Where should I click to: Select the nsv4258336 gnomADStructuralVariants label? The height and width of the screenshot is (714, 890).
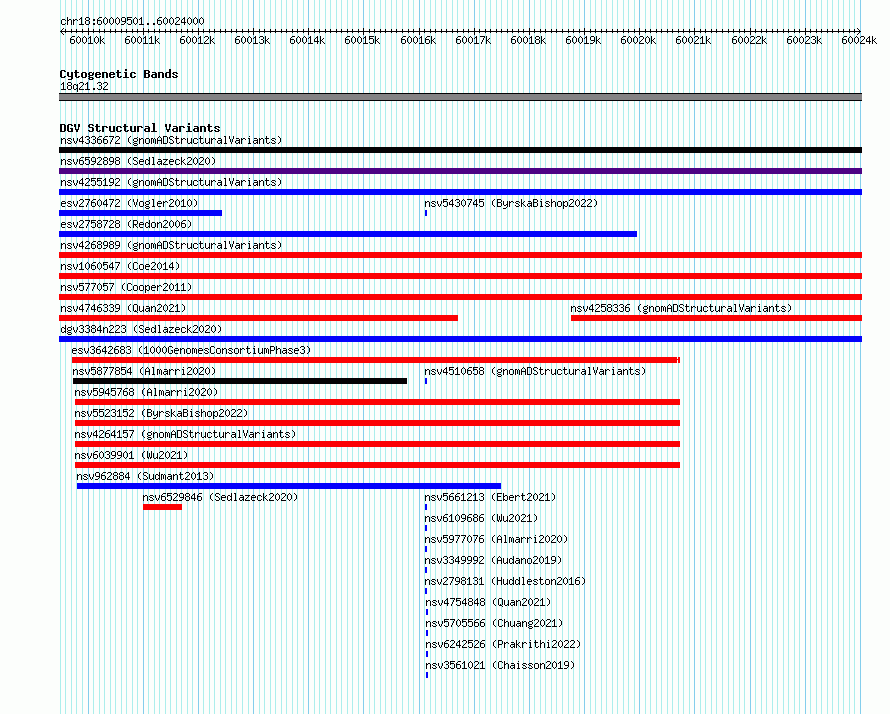coord(681,308)
